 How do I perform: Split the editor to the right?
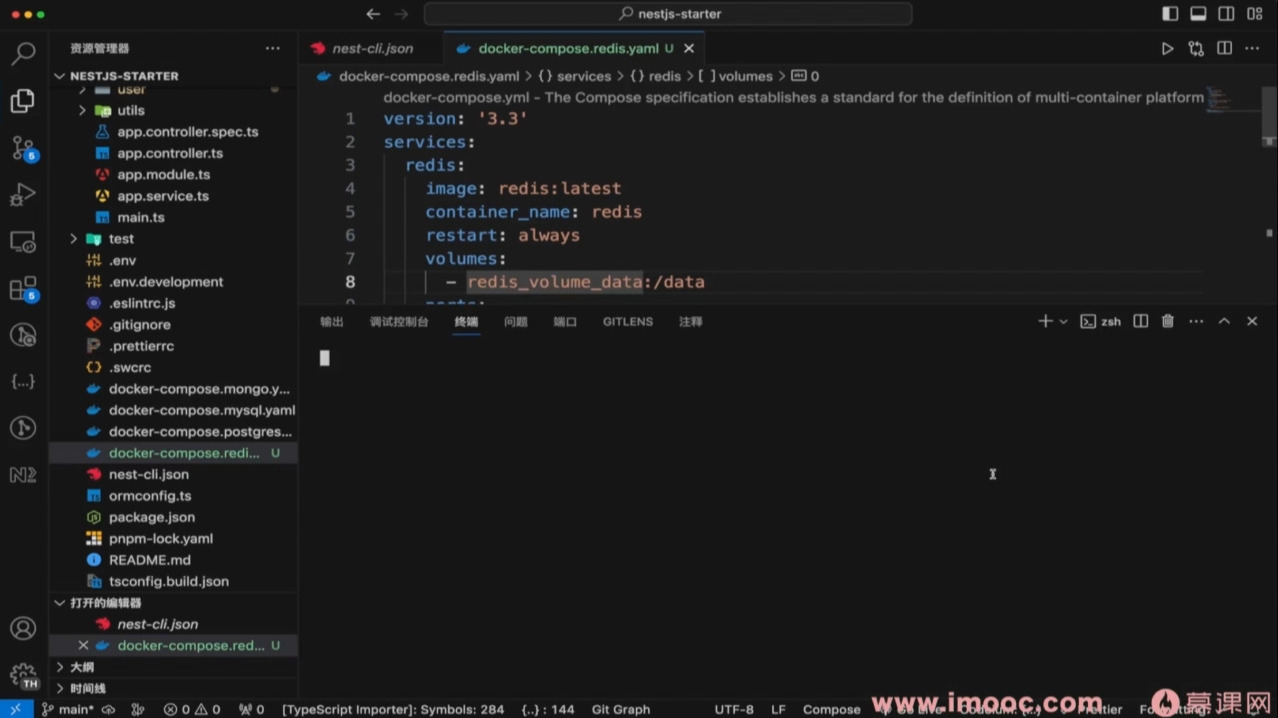[1224, 48]
